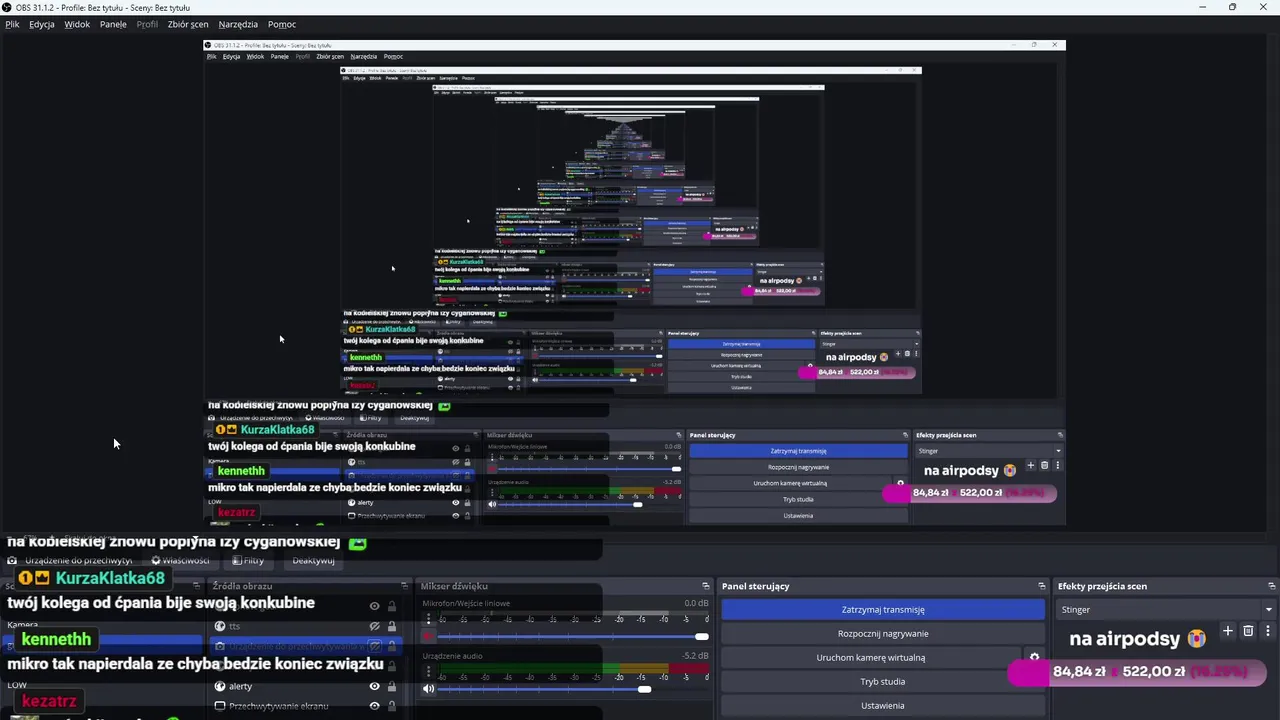This screenshot has height=720, width=1280.
Task: Click the Panel sterujący title
Action: click(755, 586)
